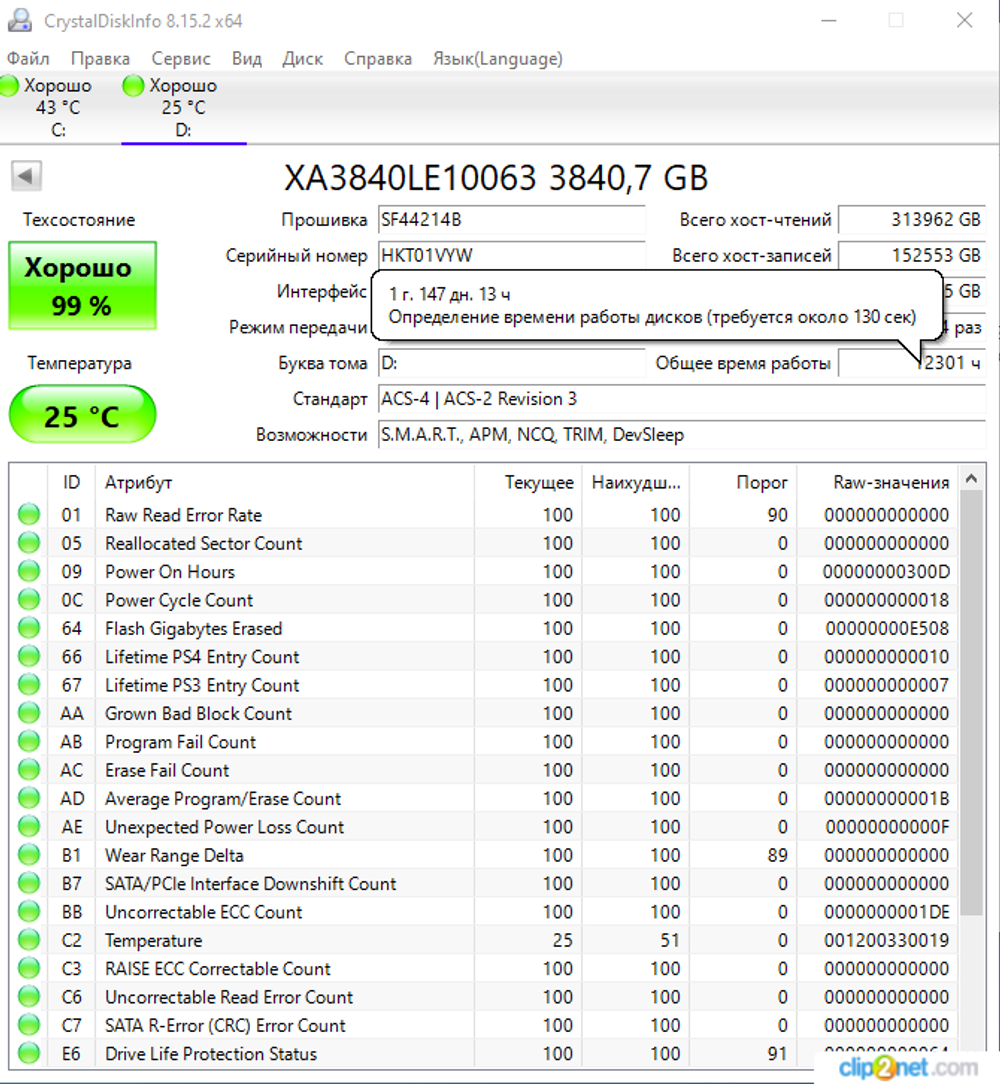Click raw value 0000000E508
The height and width of the screenshot is (1084, 1000).
[887, 628]
